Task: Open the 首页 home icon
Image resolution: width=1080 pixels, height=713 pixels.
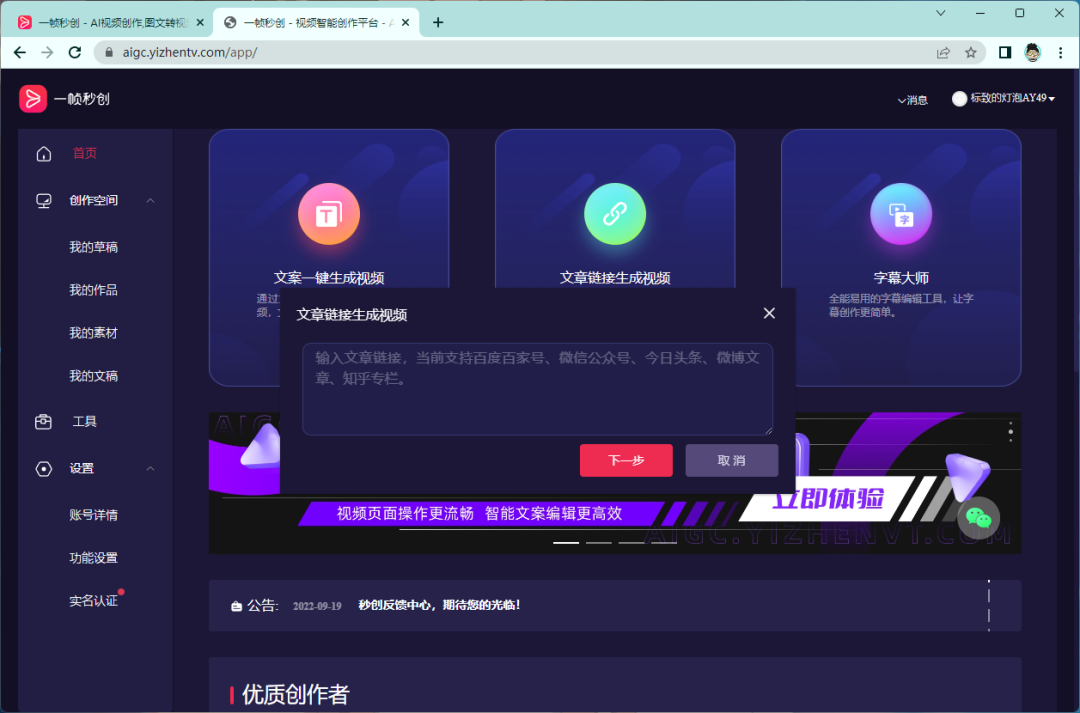Action: pyautogui.click(x=43, y=154)
